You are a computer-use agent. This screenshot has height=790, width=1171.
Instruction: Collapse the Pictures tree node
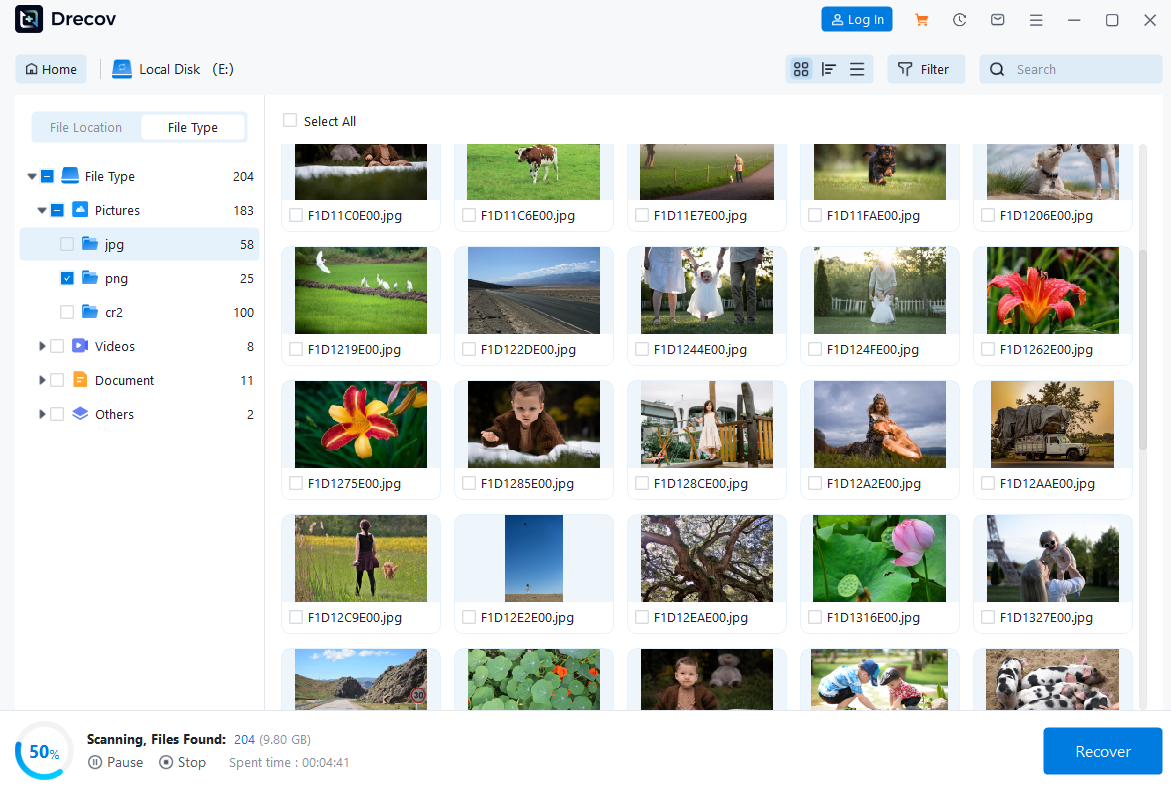[x=42, y=211]
